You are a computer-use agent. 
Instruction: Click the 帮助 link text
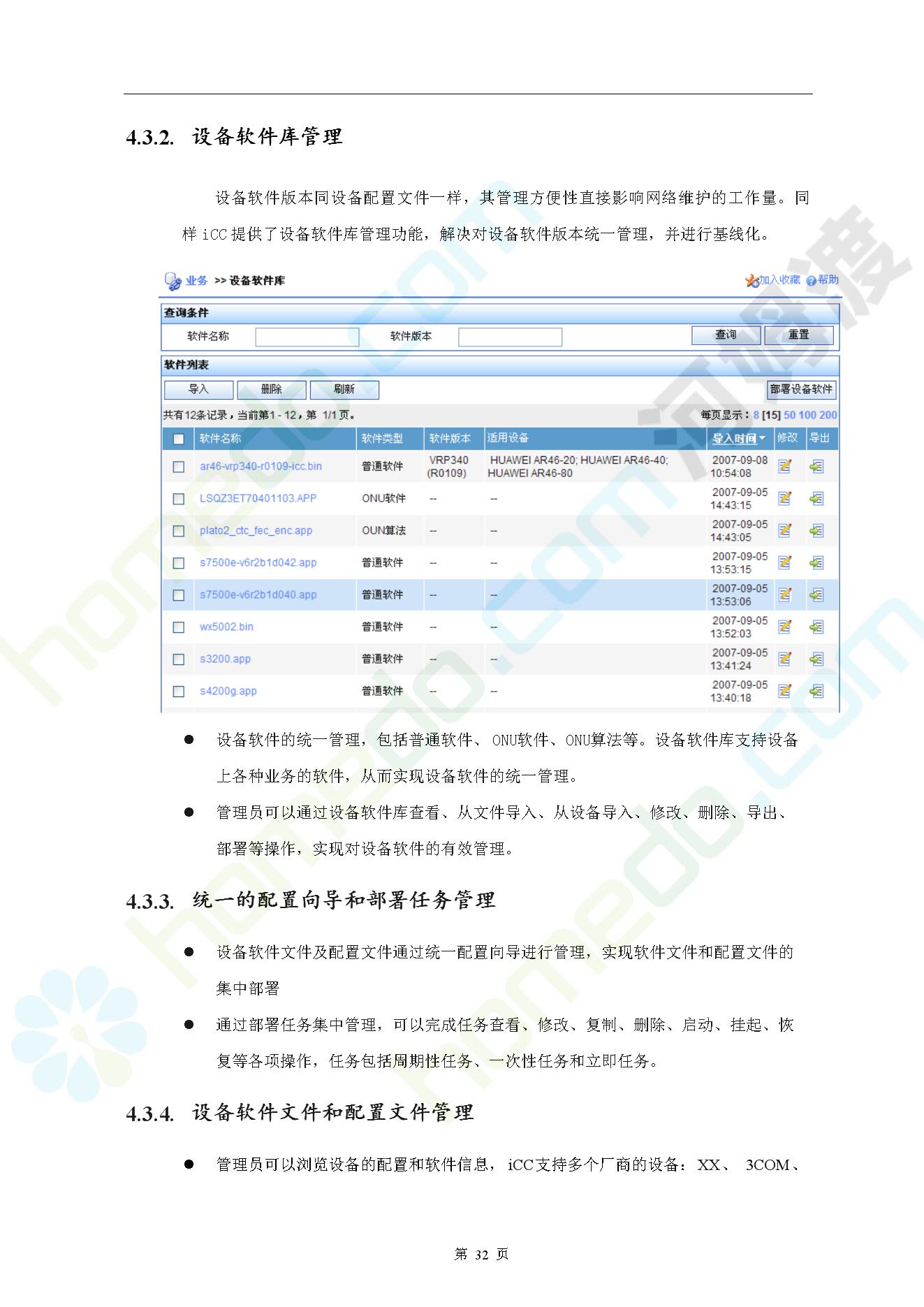tap(828, 280)
